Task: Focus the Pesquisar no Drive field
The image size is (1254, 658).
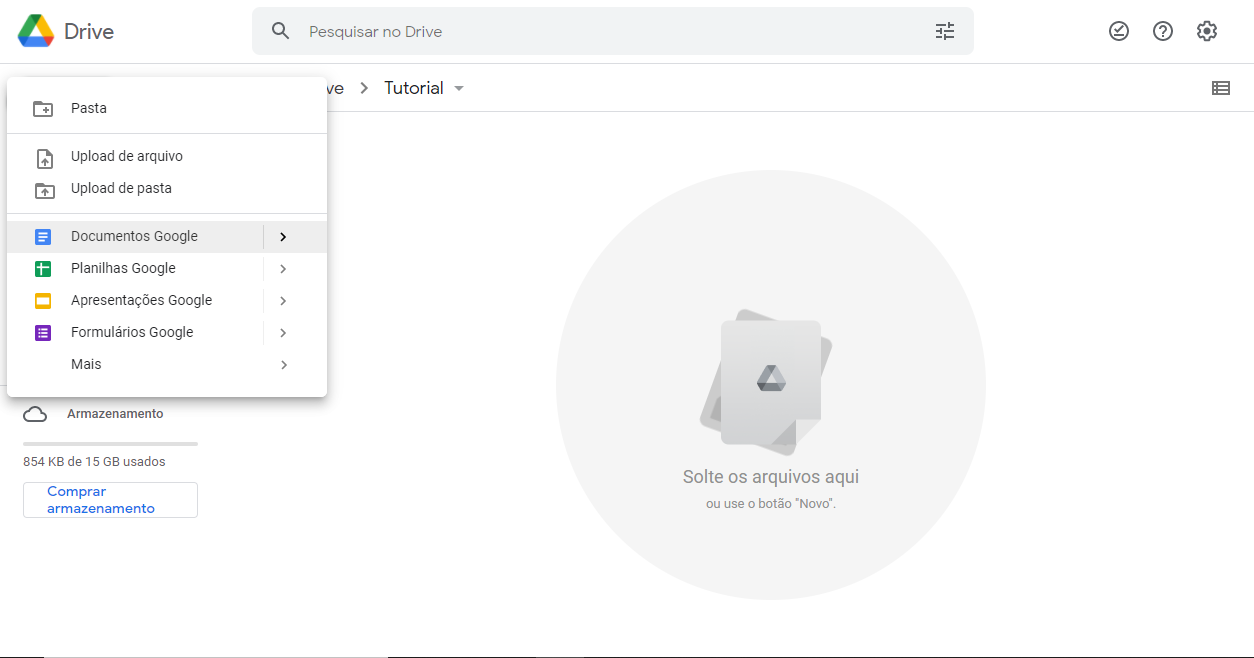Action: coord(612,31)
